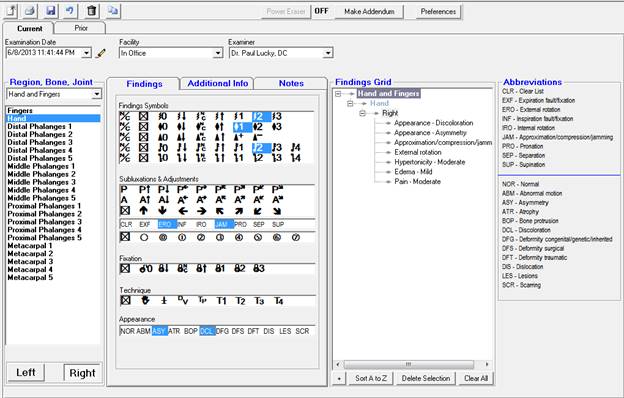Image resolution: width=624 pixels, height=398 pixels.
Task: Select the right arrow subluxation direction symbol
Action: [201, 211]
